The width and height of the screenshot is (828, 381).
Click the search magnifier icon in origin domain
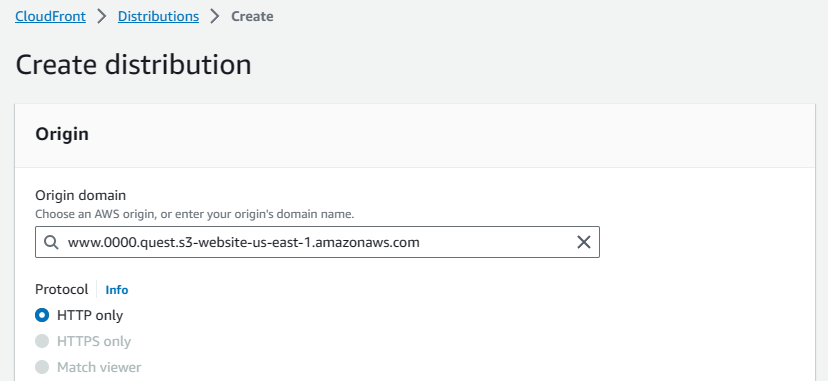click(51, 242)
